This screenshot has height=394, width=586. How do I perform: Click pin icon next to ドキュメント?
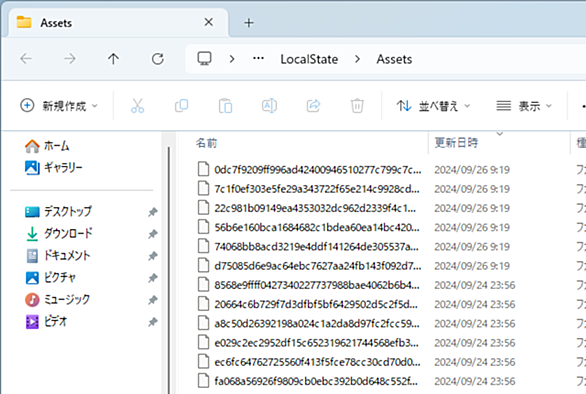click(x=152, y=256)
